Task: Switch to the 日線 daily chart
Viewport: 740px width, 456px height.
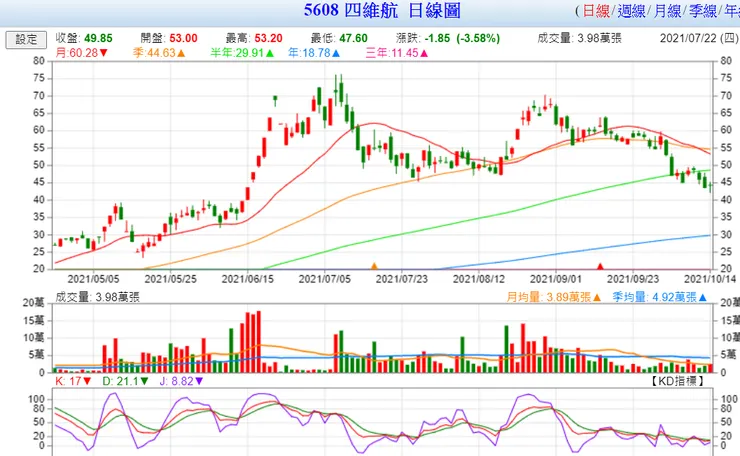Action: (596, 11)
